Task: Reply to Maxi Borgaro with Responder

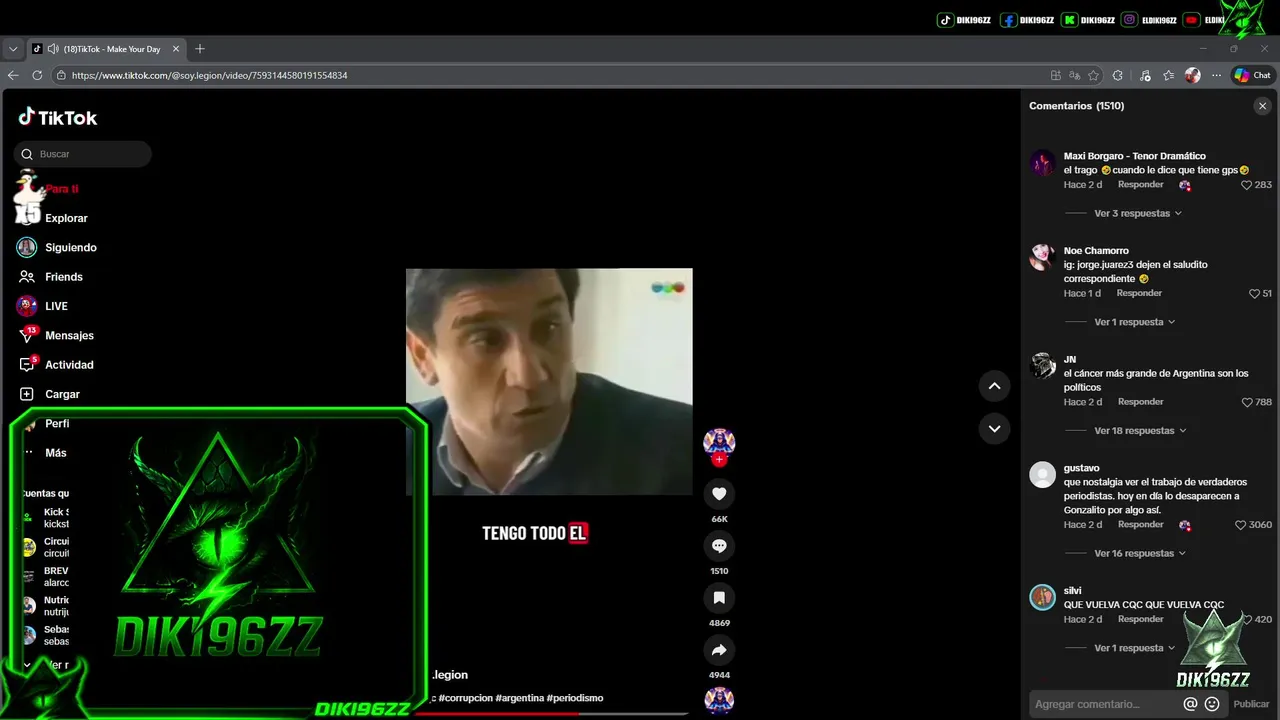Action: pyautogui.click(x=1140, y=185)
